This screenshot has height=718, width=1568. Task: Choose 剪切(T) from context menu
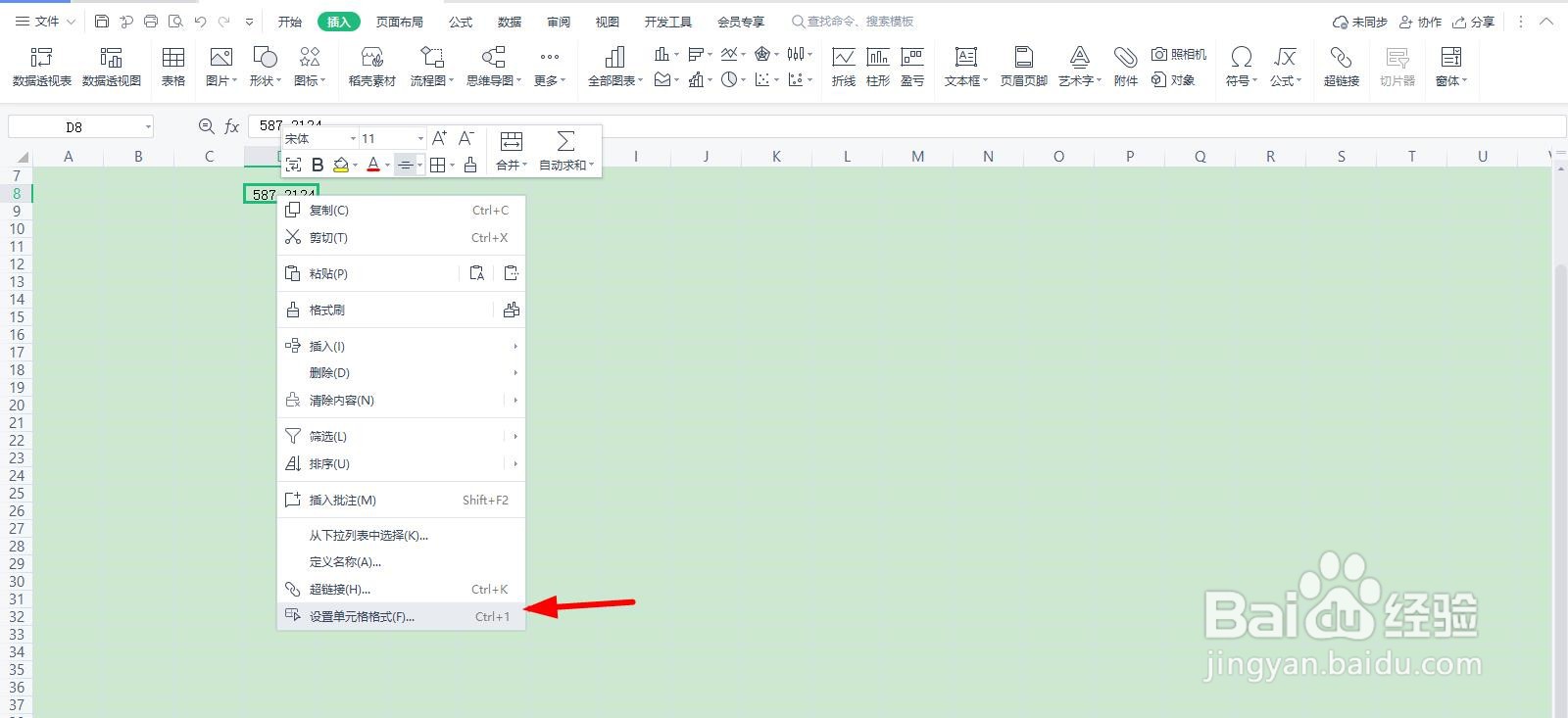pos(402,237)
